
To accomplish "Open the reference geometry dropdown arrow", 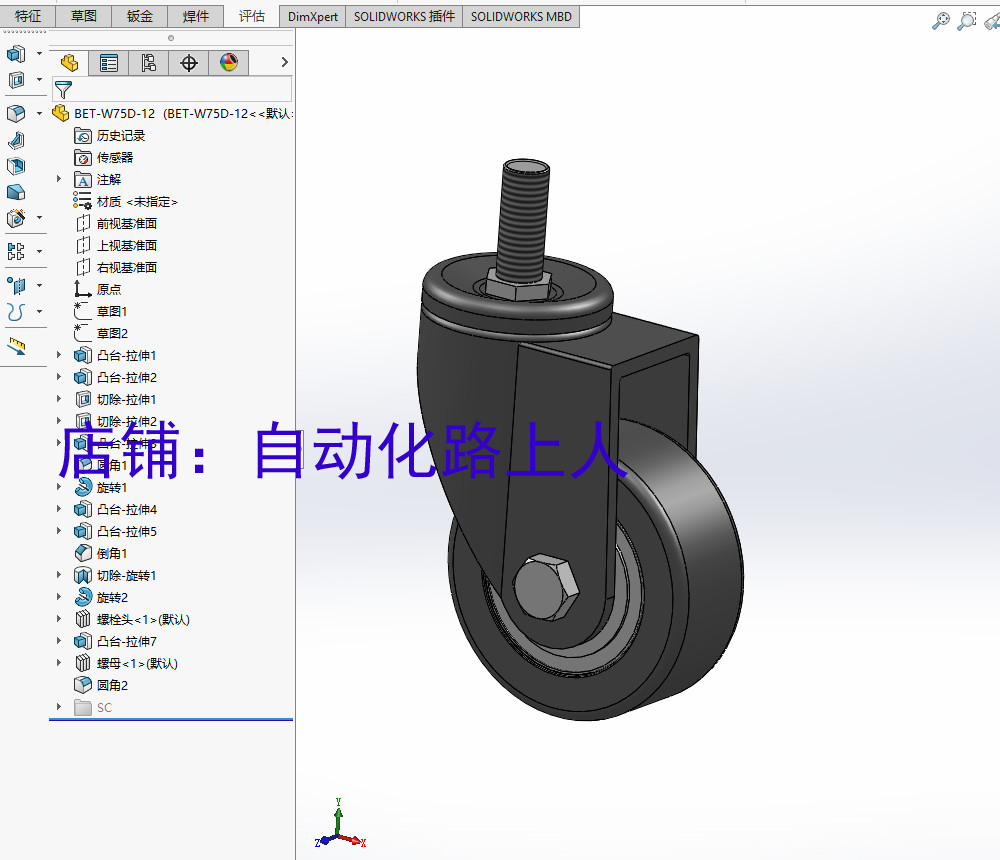I will (x=40, y=285).
